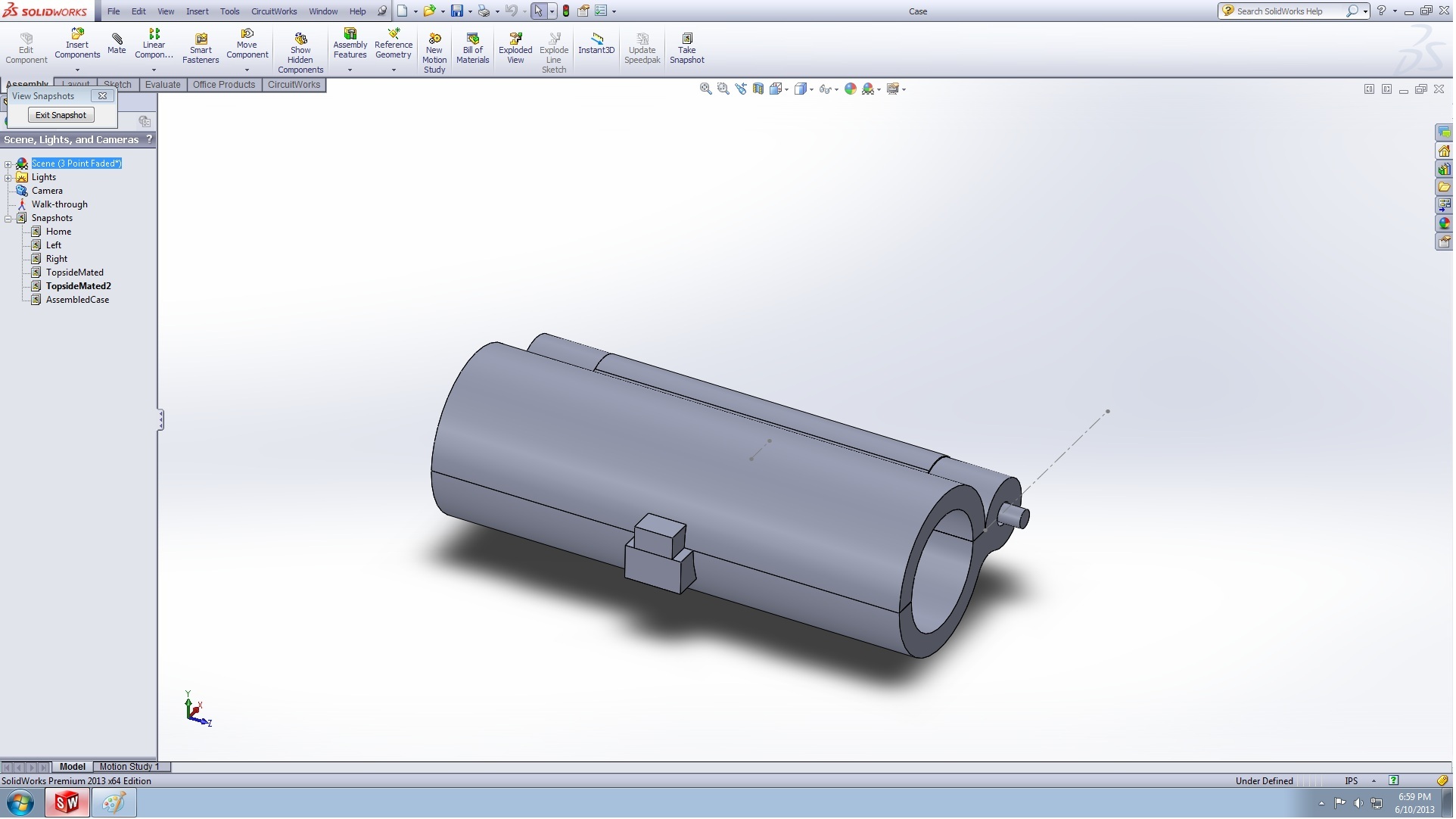Click the Search SolidWorks Help field
This screenshot has height=819, width=1456.
(x=1290, y=11)
